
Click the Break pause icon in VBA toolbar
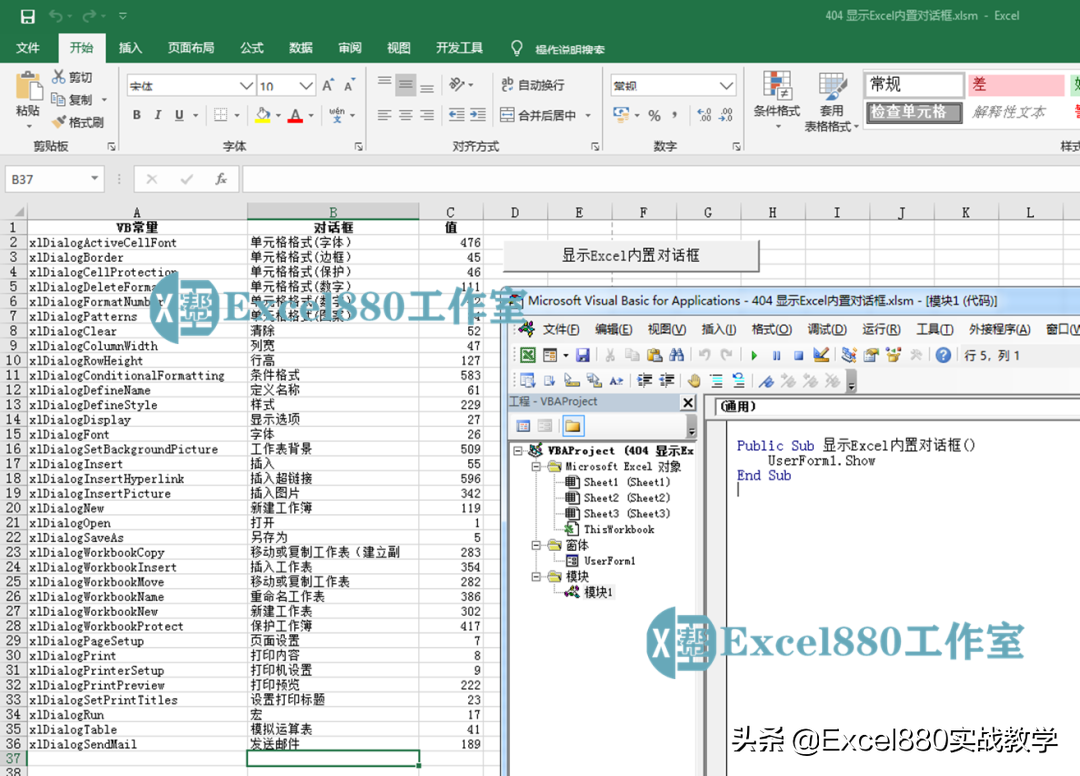(776, 355)
